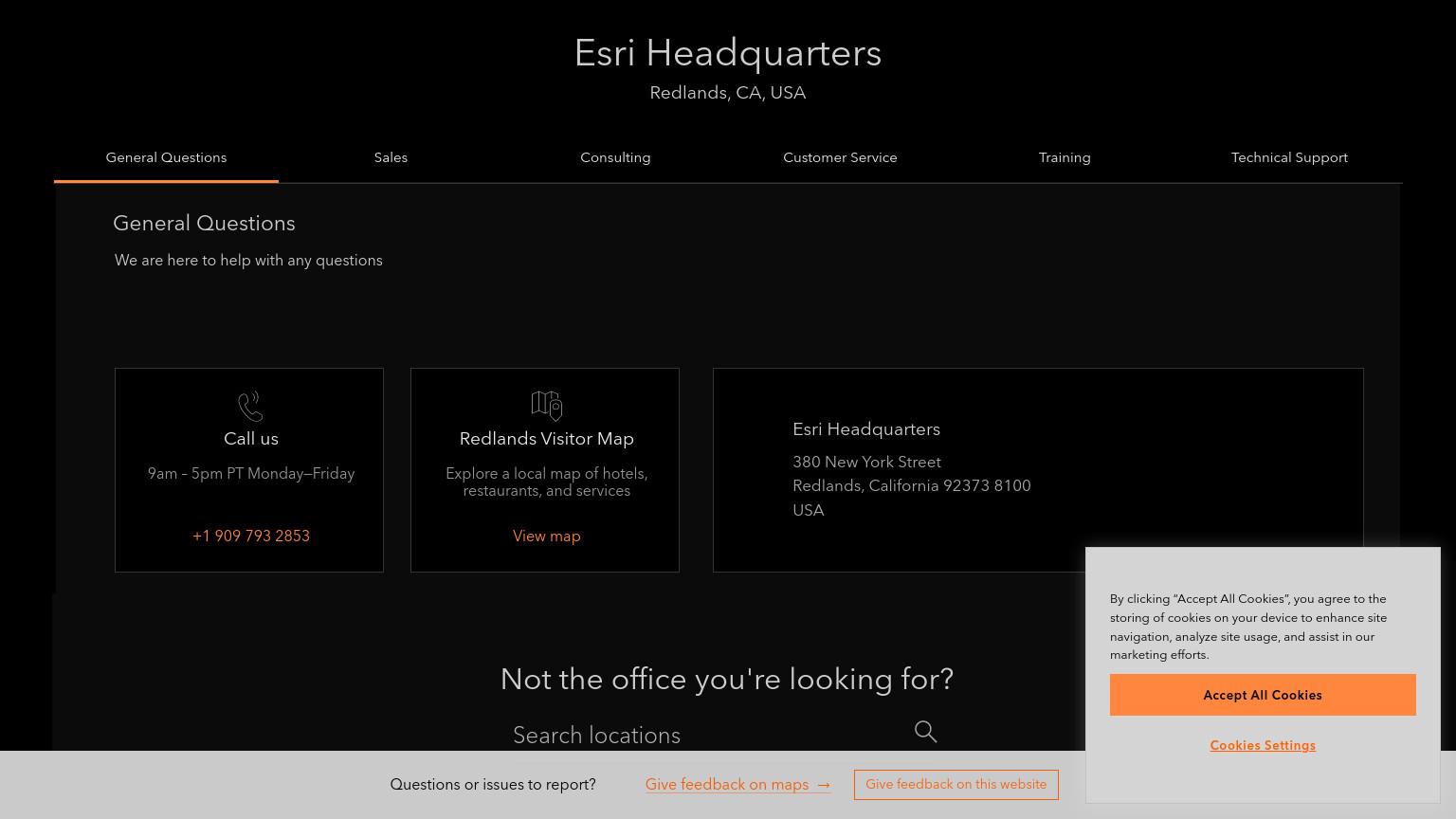Viewport: 1456px width, 819px height.
Task: Click the 9am – 5pm PT Monday–Friday hours text
Action: pyautogui.click(x=251, y=474)
